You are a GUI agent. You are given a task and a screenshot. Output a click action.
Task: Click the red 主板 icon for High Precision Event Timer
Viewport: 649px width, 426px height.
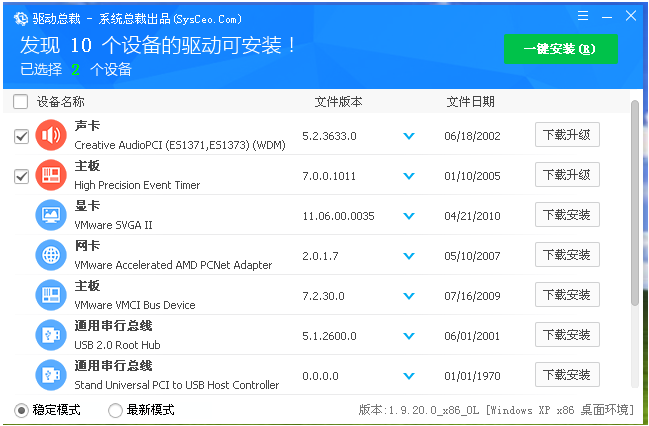[x=51, y=175]
